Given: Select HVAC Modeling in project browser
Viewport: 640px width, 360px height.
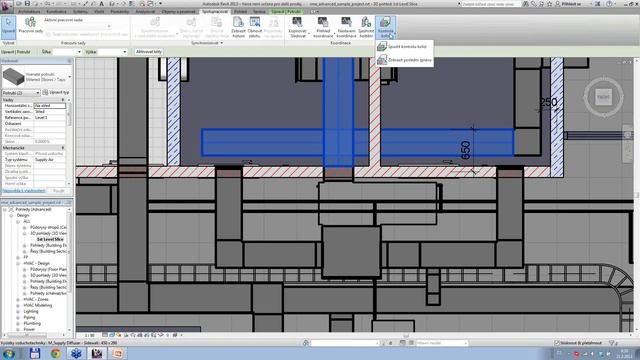Looking at the screenshot, I should coord(38,305).
